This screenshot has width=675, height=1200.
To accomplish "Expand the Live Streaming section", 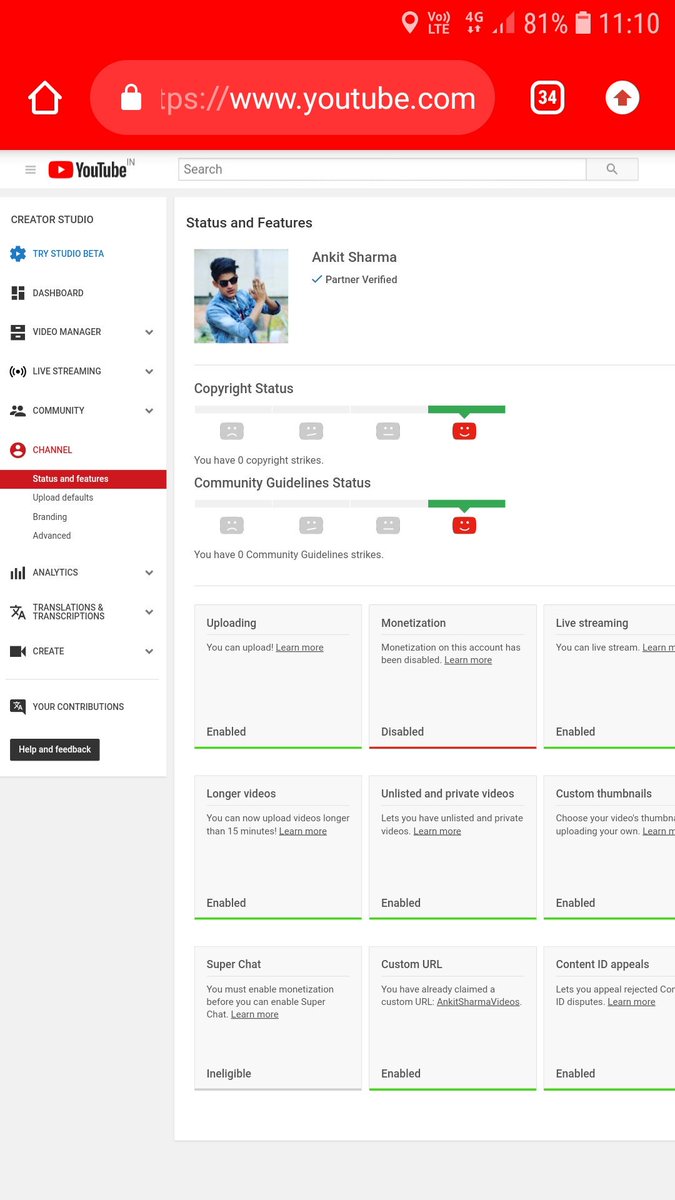I will (149, 371).
